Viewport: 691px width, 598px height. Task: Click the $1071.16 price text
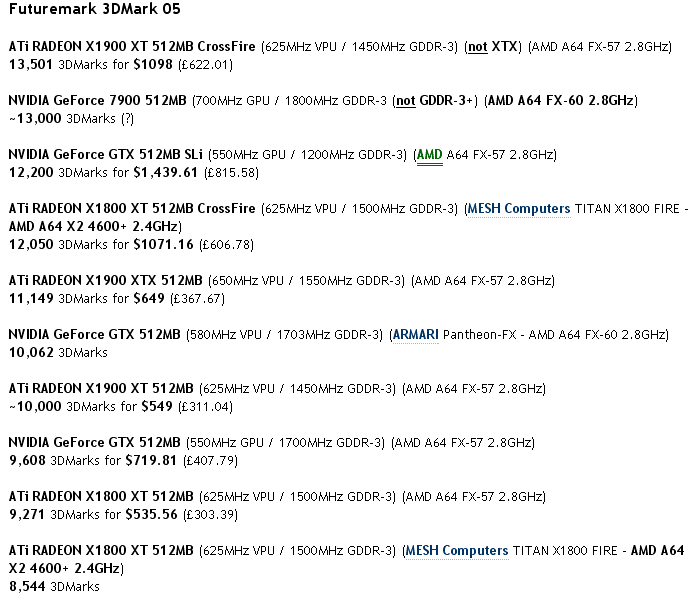165,244
